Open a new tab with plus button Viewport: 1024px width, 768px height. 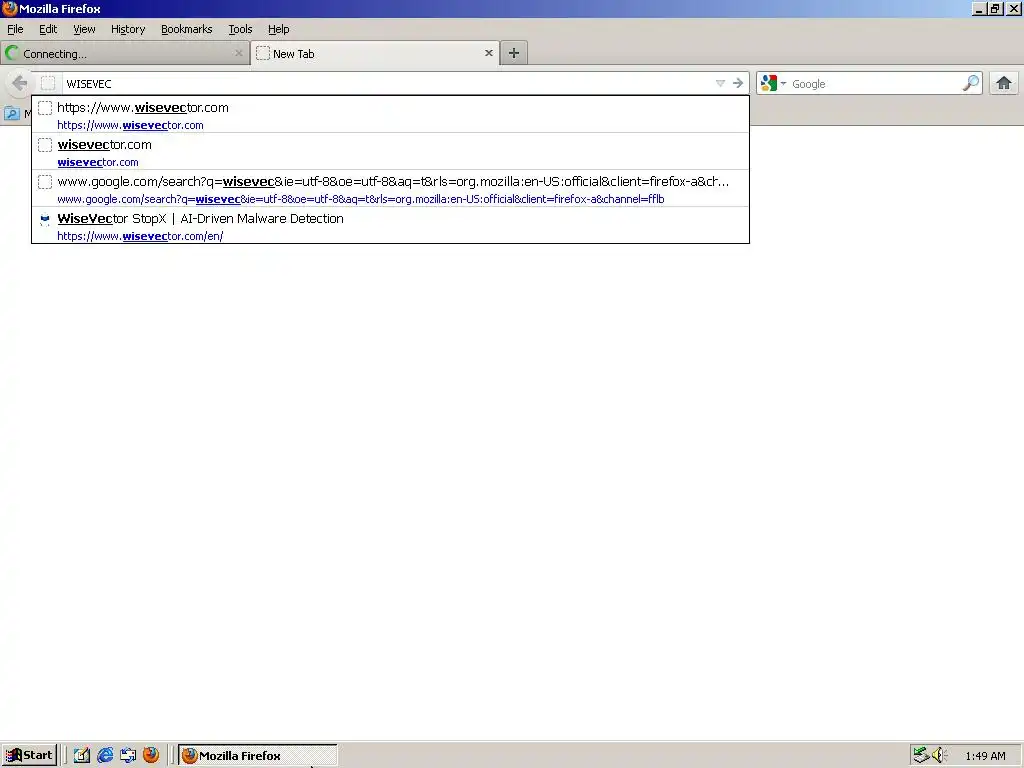point(514,54)
